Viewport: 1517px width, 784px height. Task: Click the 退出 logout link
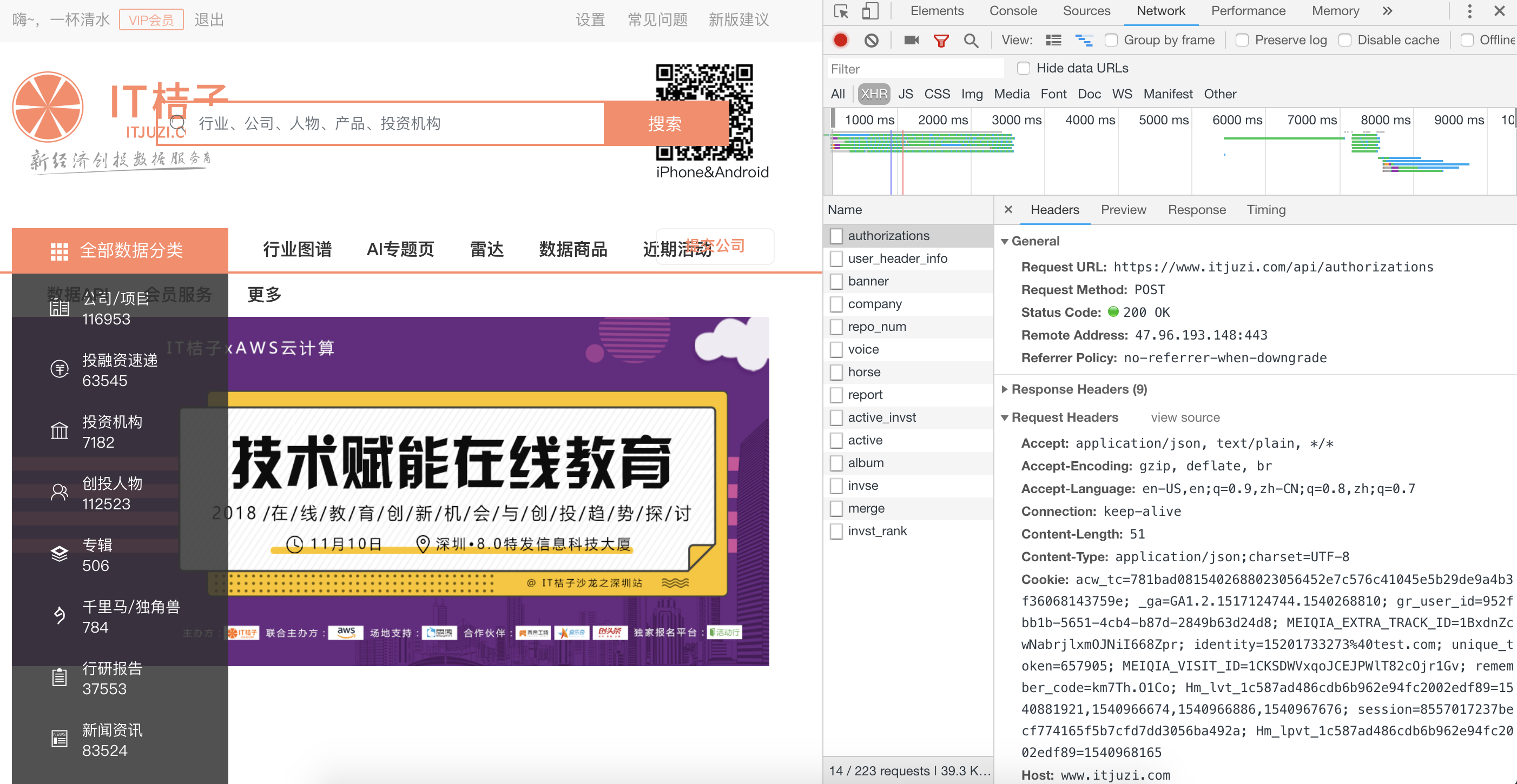pos(209,20)
